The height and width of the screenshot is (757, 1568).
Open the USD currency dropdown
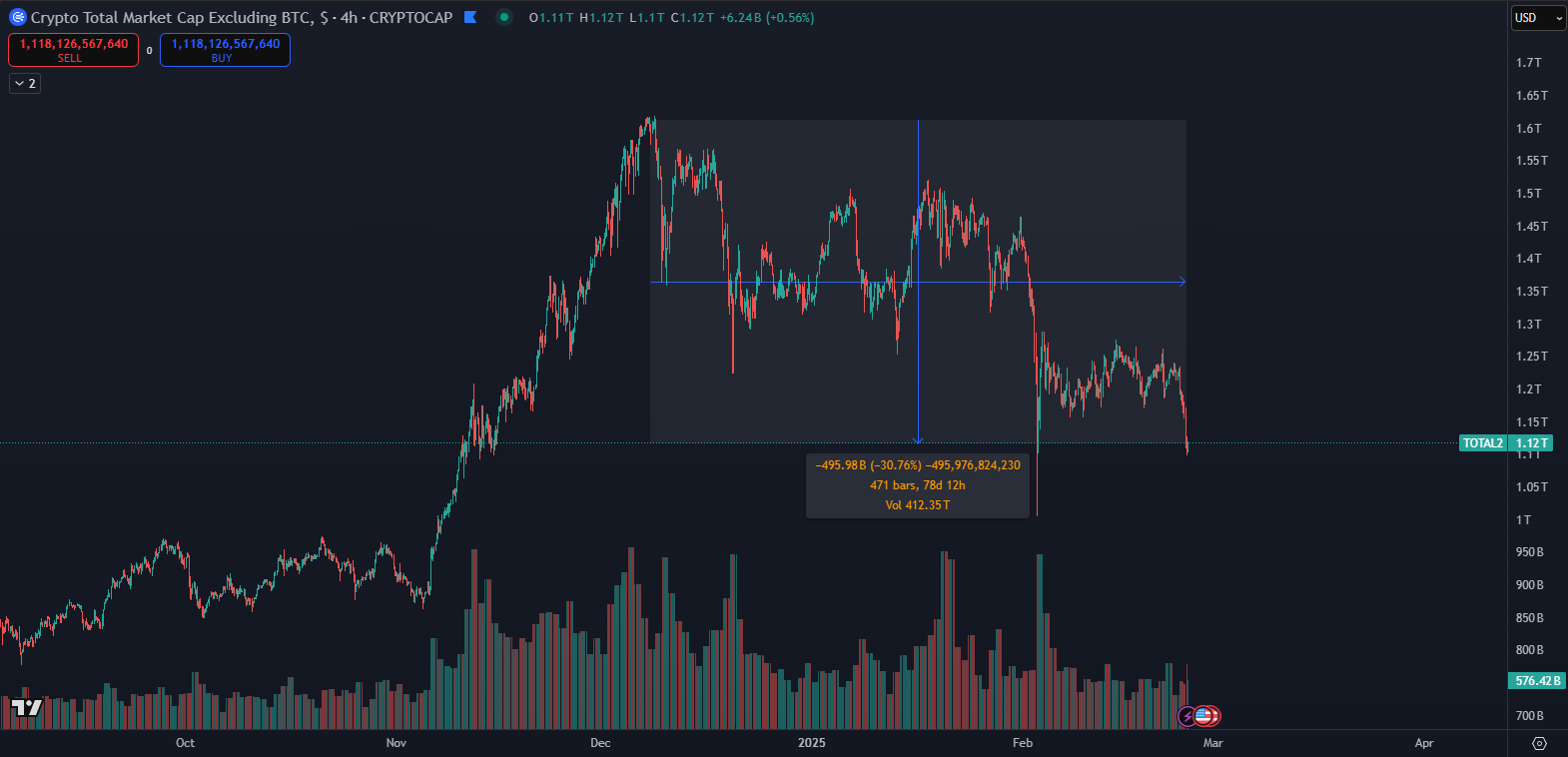point(1537,18)
